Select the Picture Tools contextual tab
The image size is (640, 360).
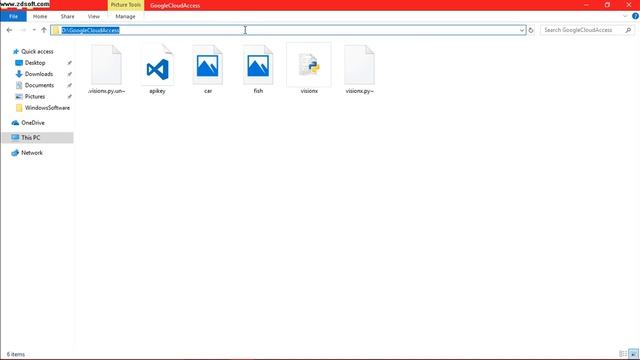(126, 5)
